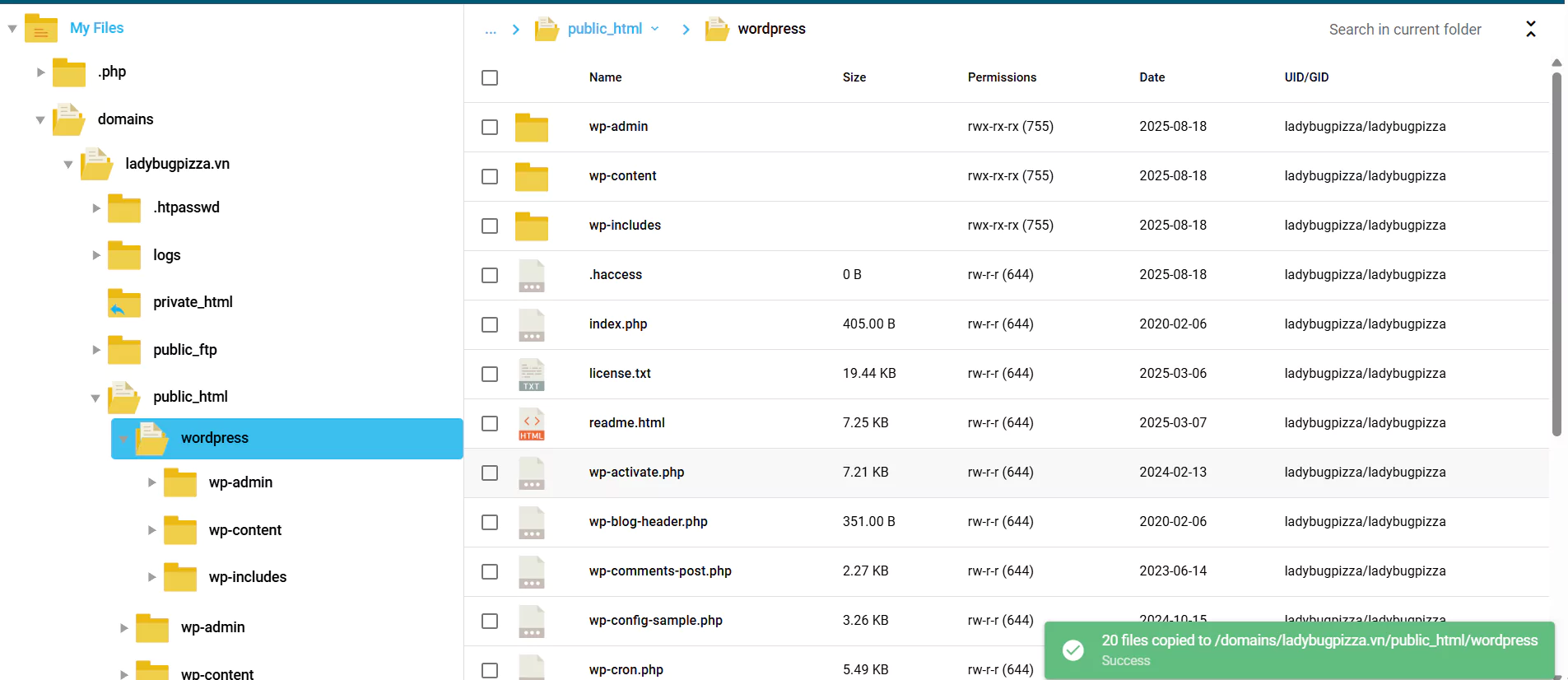Screen dimensions: 1568x680
Task: Check the wp-content row checkbox
Action: [490, 176]
